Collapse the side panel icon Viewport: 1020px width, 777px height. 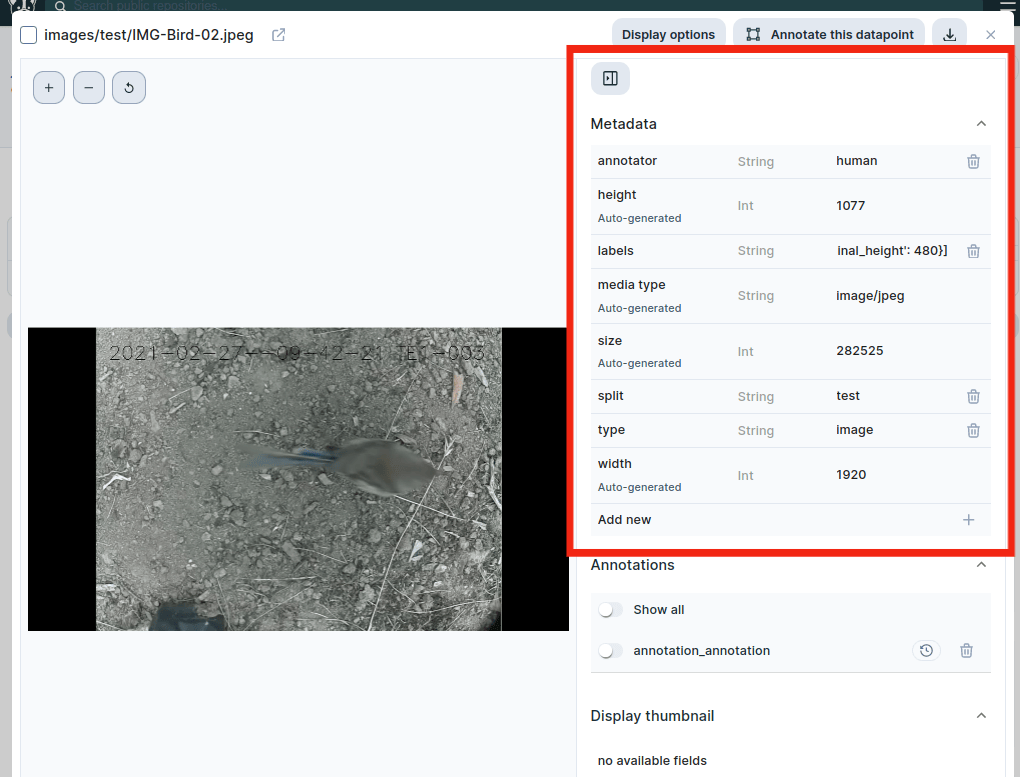[610, 78]
